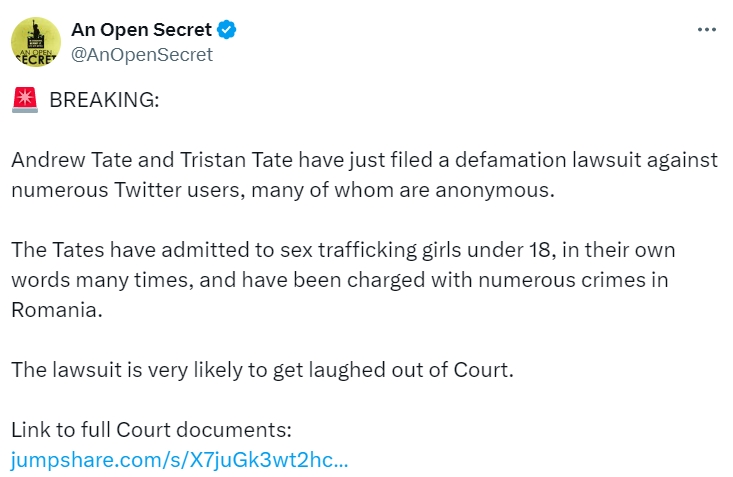This screenshot has height=477, width=733.
Task: Click the word Romania in the tweet
Action: coord(57,310)
